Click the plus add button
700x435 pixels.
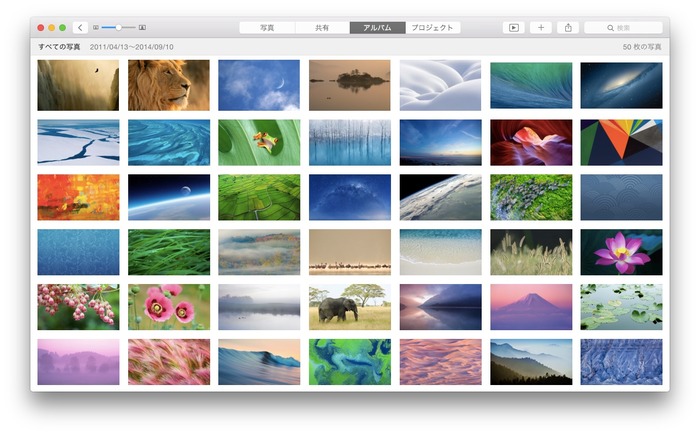[541, 28]
